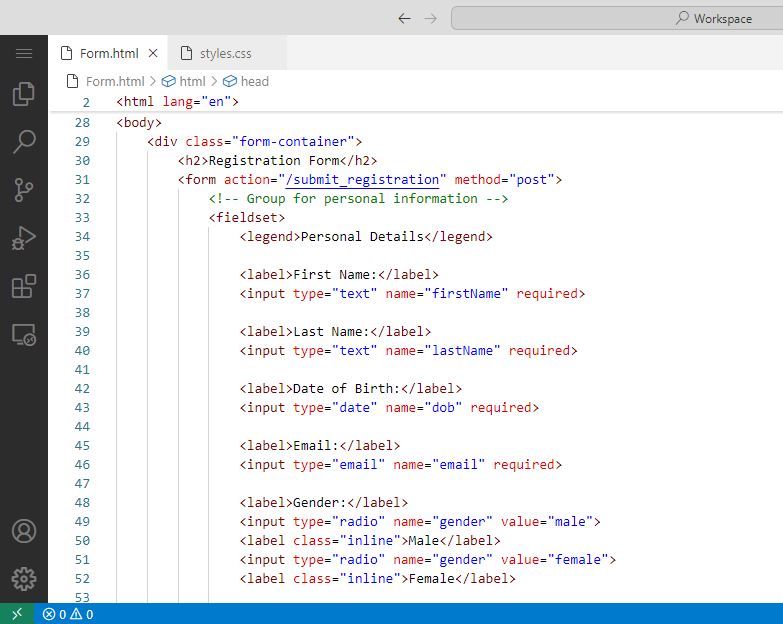Place cursor on the body tag line
Screen dimensions: 783x624
tap(139, 123)
